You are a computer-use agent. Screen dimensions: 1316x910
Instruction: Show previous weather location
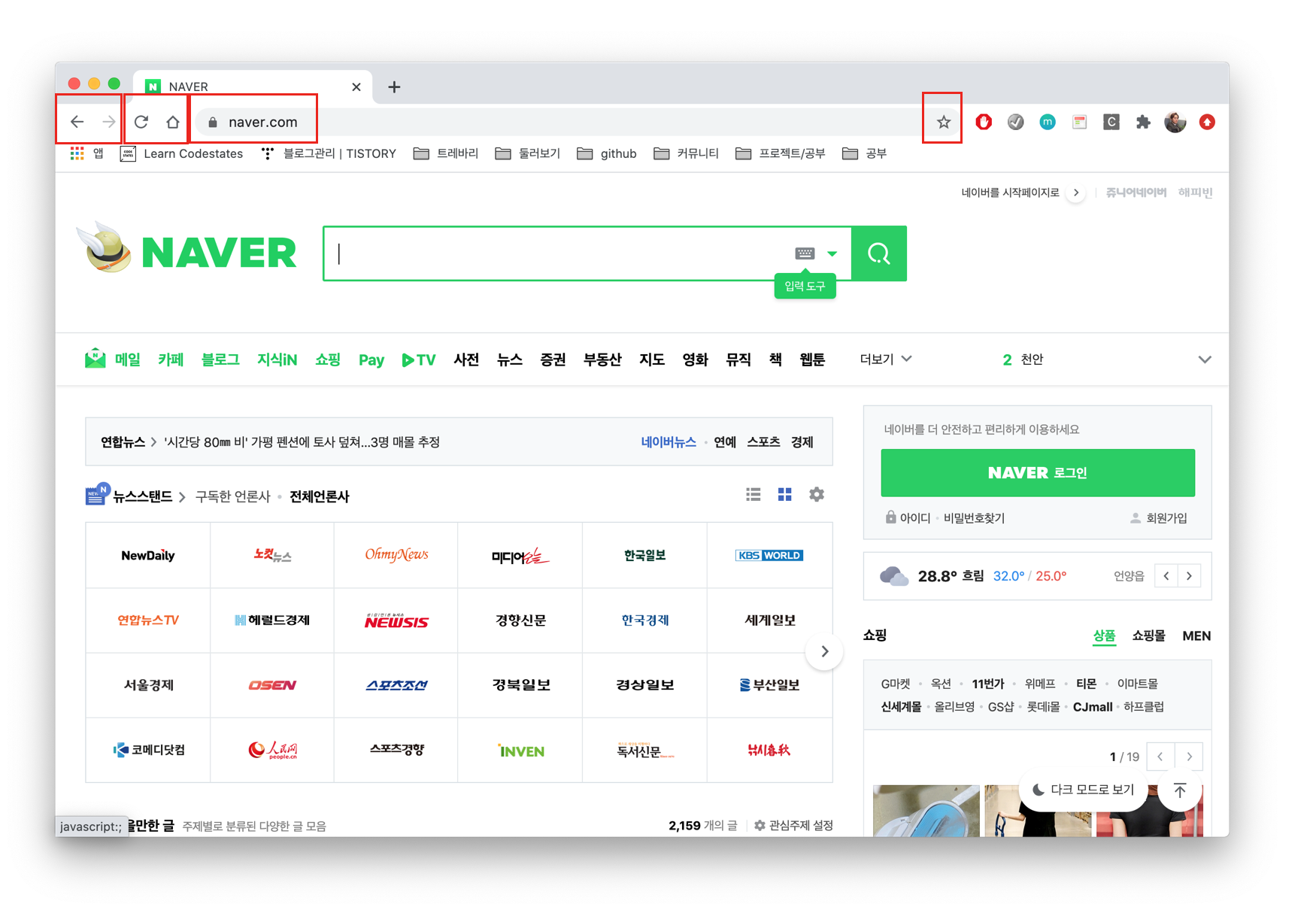pyautogui.click(x=1166, y=576)
